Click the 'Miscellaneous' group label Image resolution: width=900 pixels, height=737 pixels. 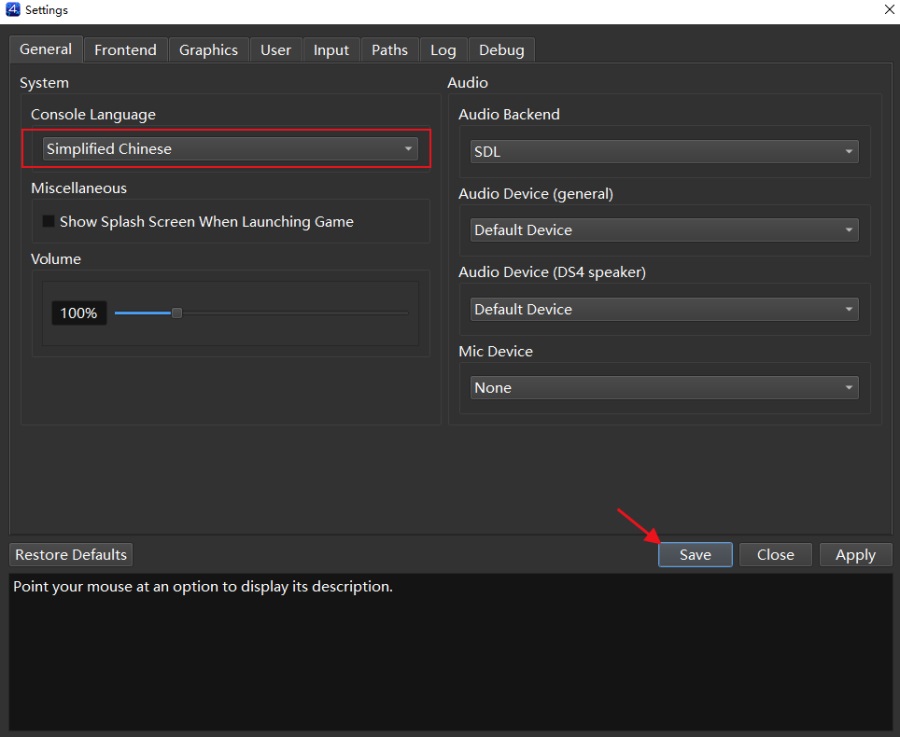pyautogui.click(x=79, y=188)
